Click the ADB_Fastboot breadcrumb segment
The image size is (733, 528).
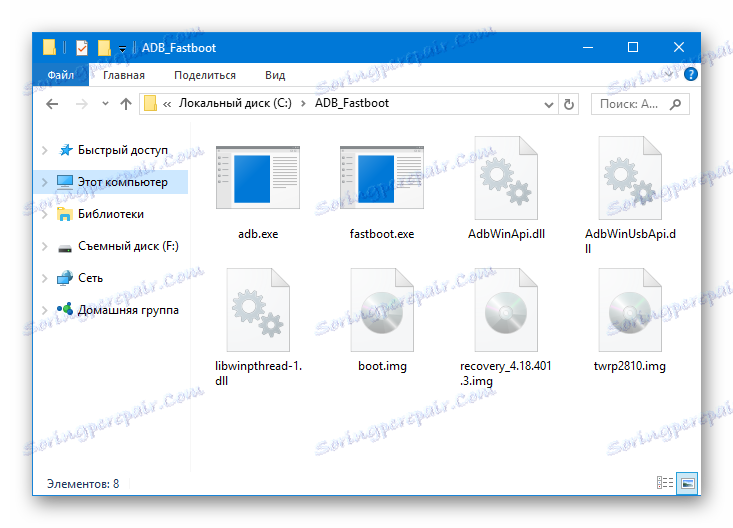click(x=352, y=103)
